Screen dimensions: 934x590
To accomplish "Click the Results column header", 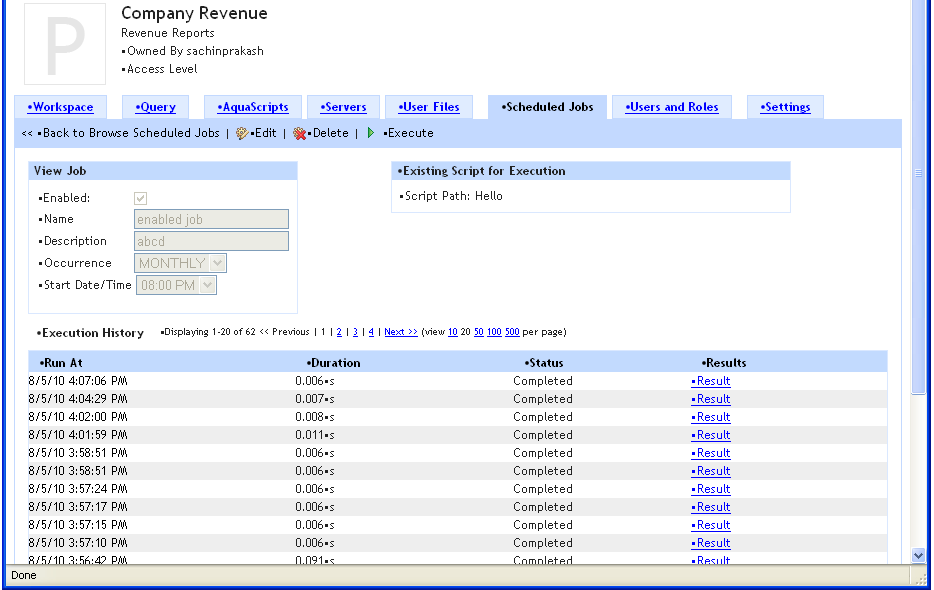I will (x=724, y=363).
